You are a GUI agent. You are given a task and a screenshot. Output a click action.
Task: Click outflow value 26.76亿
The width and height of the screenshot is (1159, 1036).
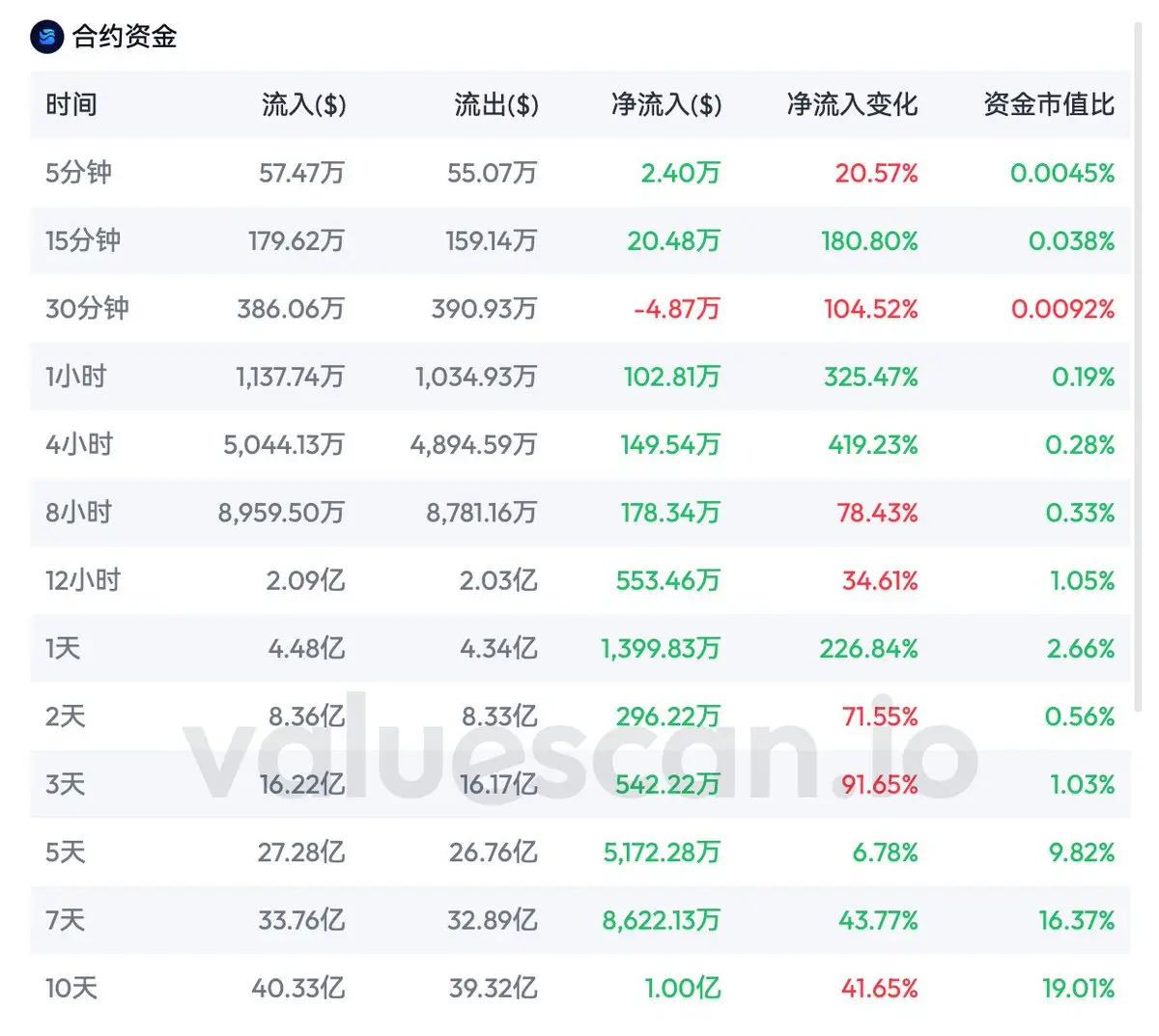coord(493,853)
